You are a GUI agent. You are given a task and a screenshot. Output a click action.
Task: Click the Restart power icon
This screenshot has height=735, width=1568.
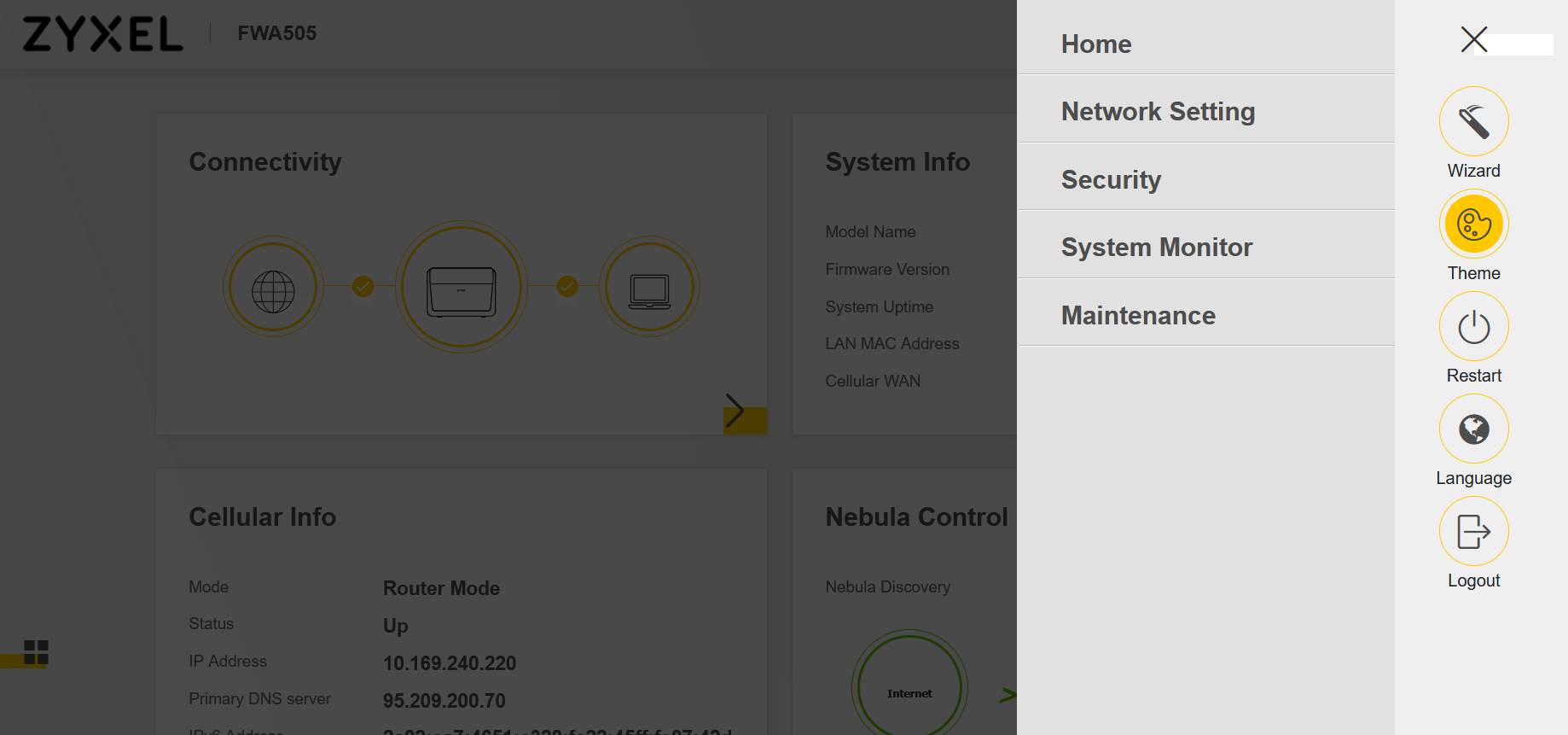click(1473, 326)
